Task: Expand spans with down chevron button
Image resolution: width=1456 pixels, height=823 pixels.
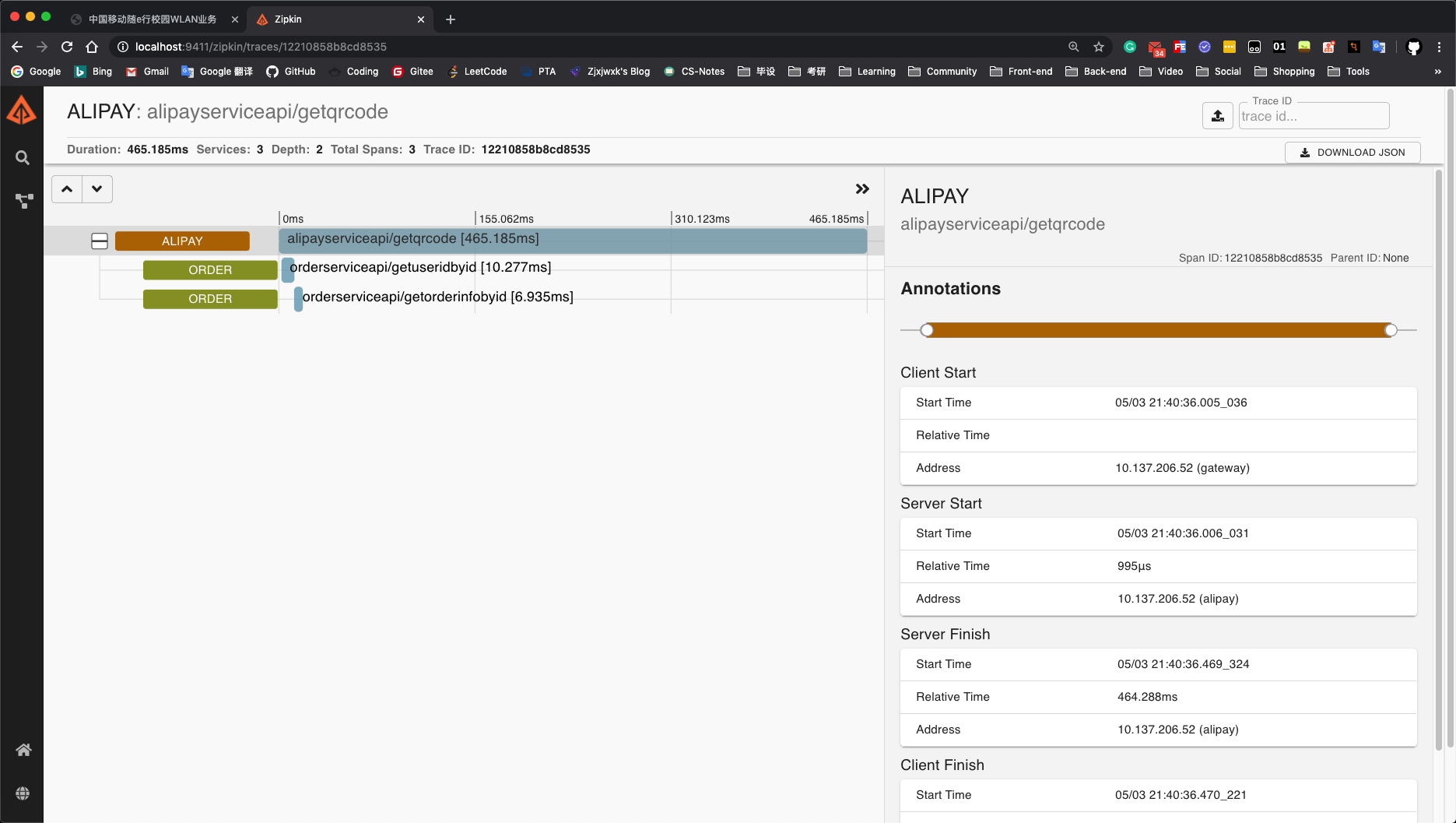Action: pos(97,189)
